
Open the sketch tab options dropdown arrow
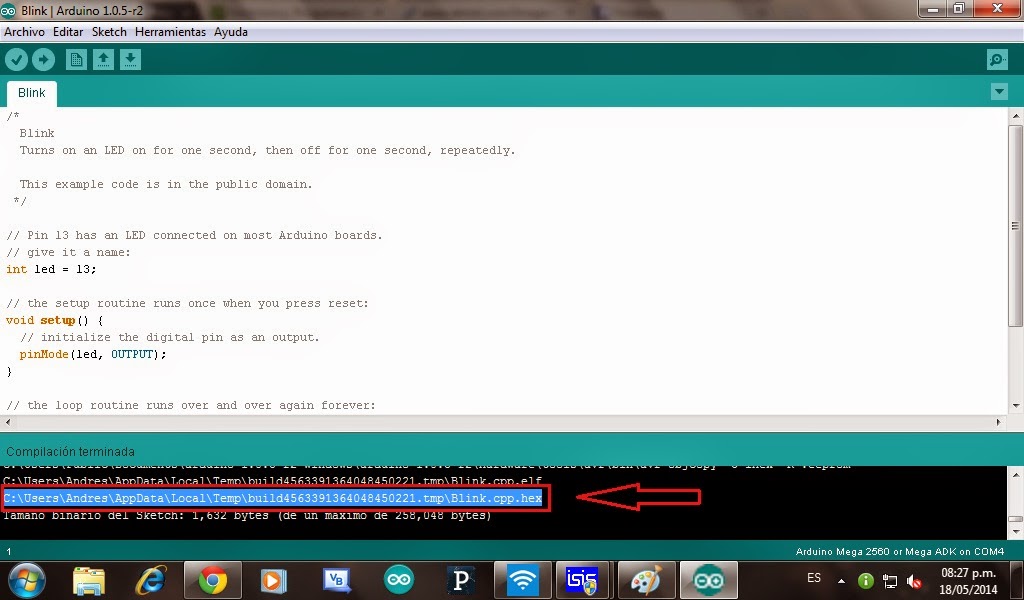999,91
